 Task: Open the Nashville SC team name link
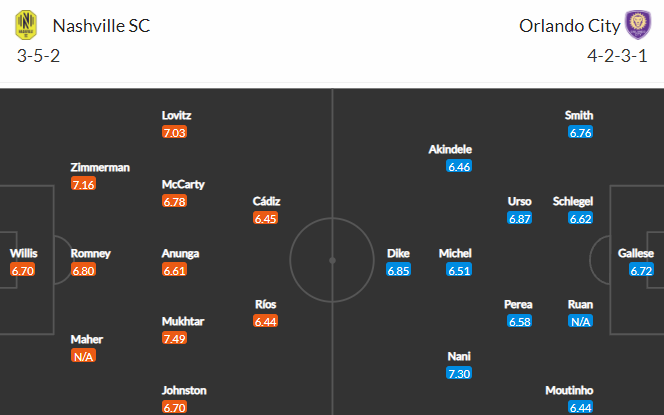pyautogui.click(x=101, y=26)
